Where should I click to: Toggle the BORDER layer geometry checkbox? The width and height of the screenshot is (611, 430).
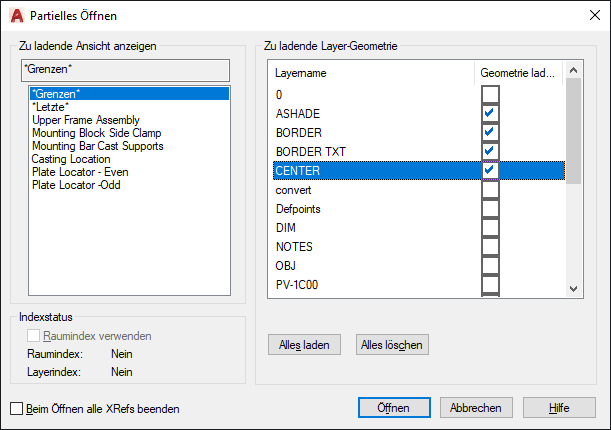[490, 132]
